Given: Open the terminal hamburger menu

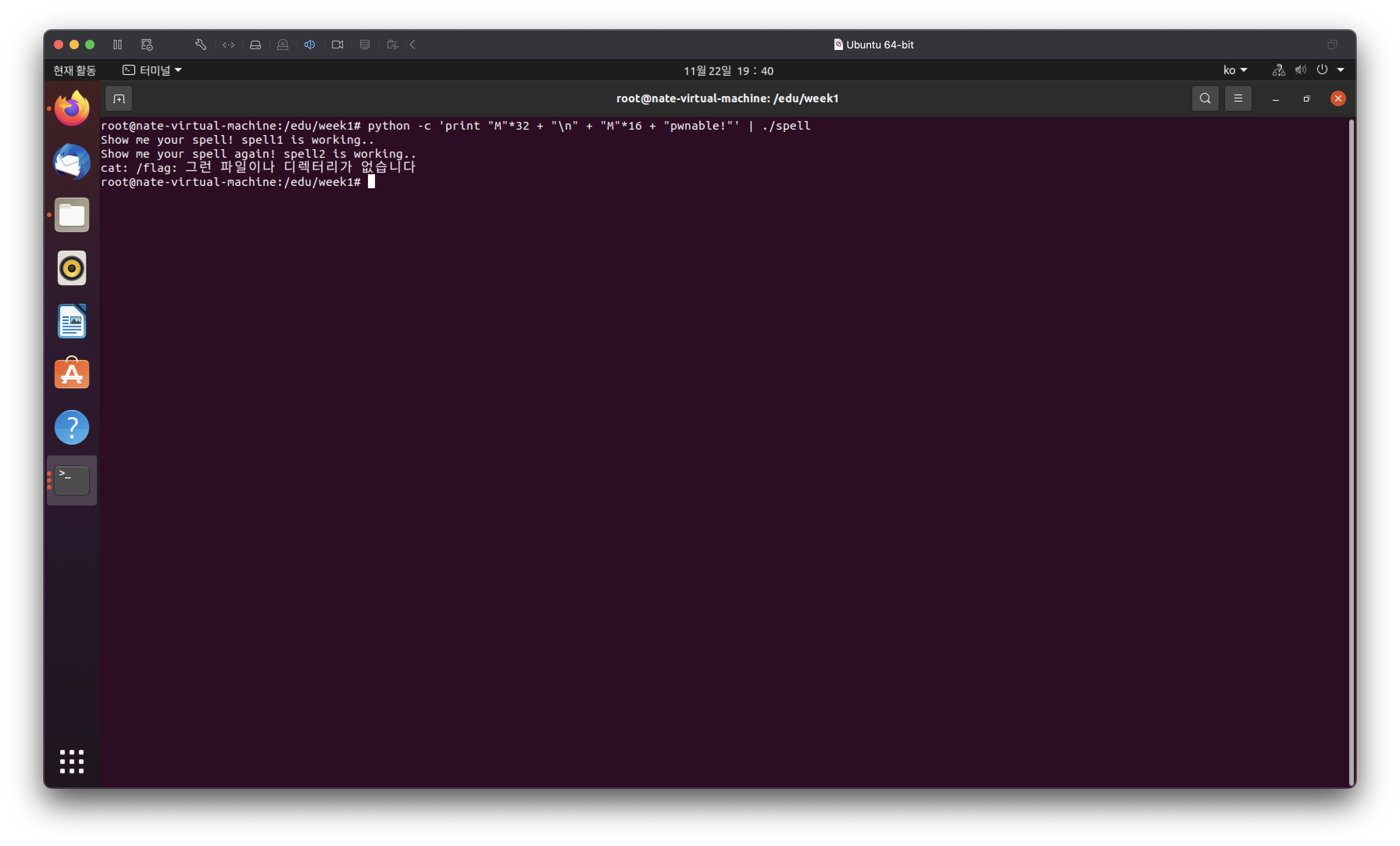Looking at the screenshot, I should click(1238, 99).
